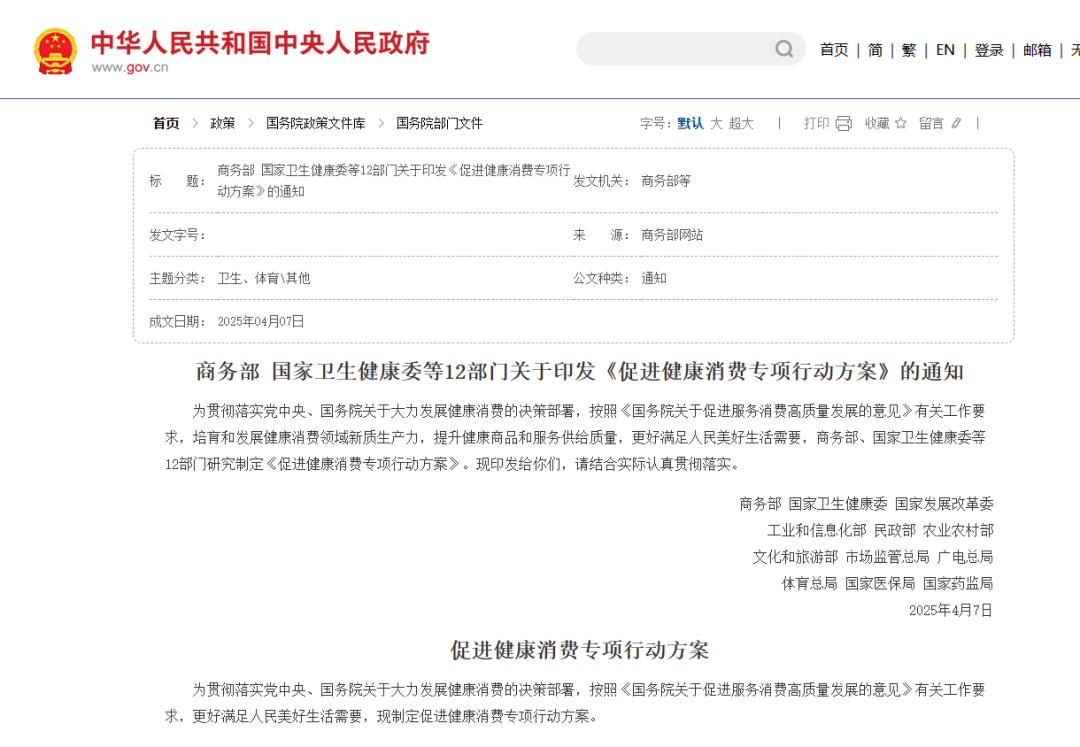Open the 邮箱 mailbox link

(x=1037, y=50)
